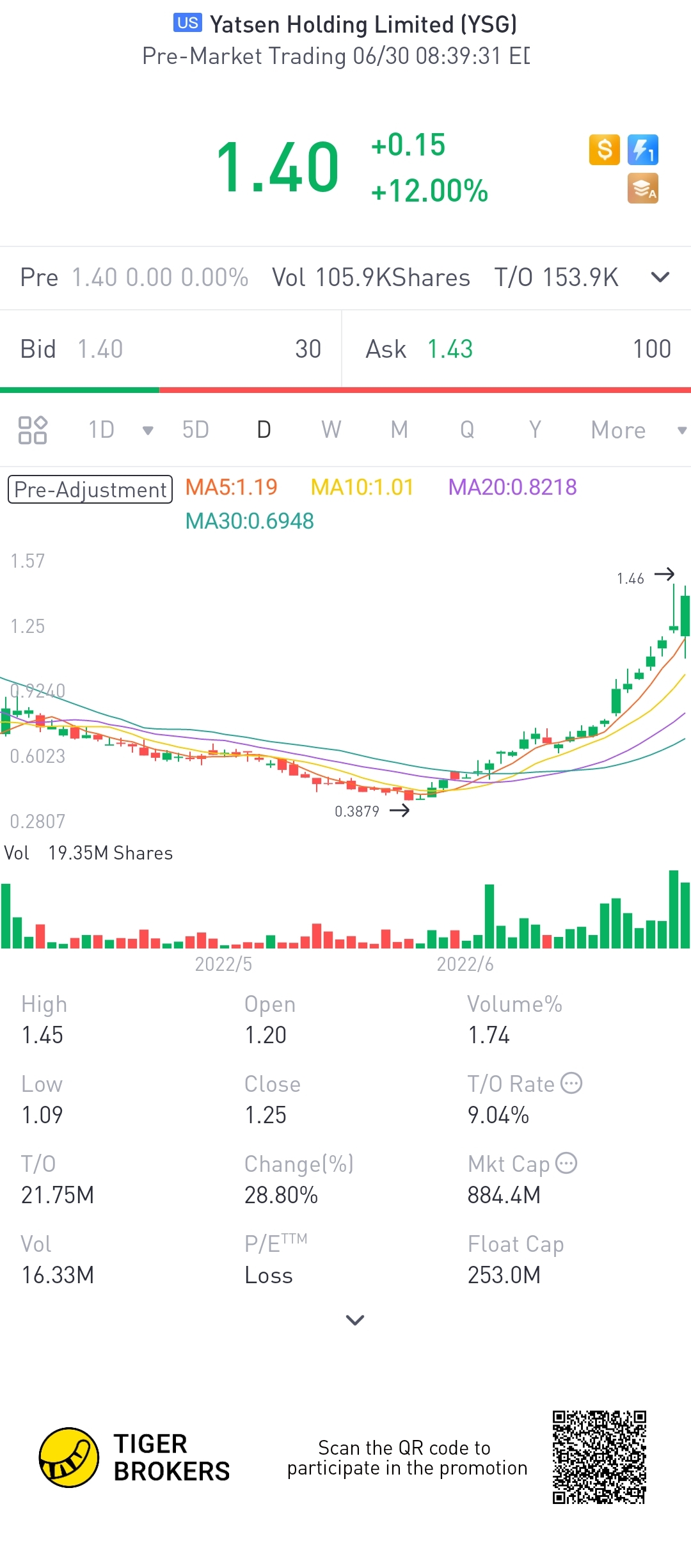Tap the MA5:1.19 indicator label
Screen dimensions: 691x1568
pos(231,487)
